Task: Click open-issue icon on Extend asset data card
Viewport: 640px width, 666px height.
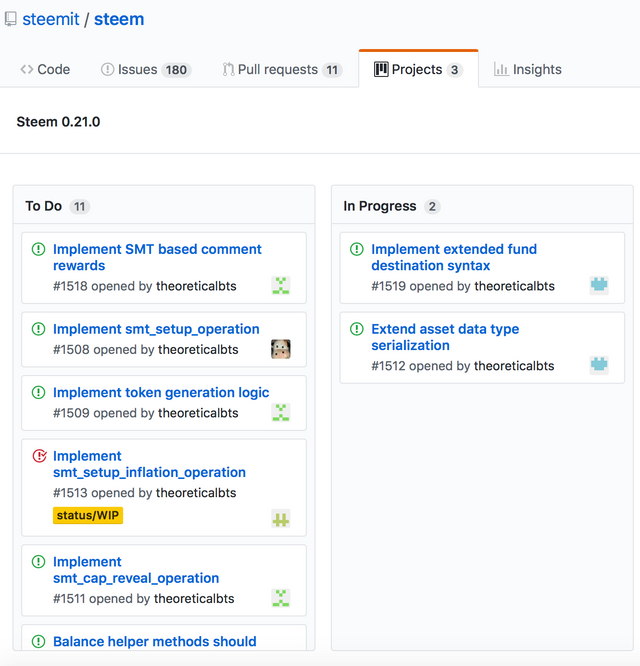Action: tap(357, 329)
